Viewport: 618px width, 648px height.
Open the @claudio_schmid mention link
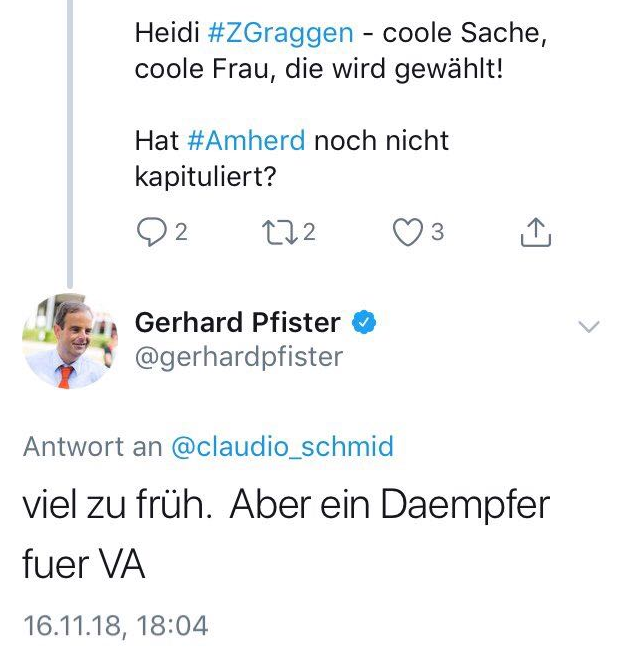(283, 447)
